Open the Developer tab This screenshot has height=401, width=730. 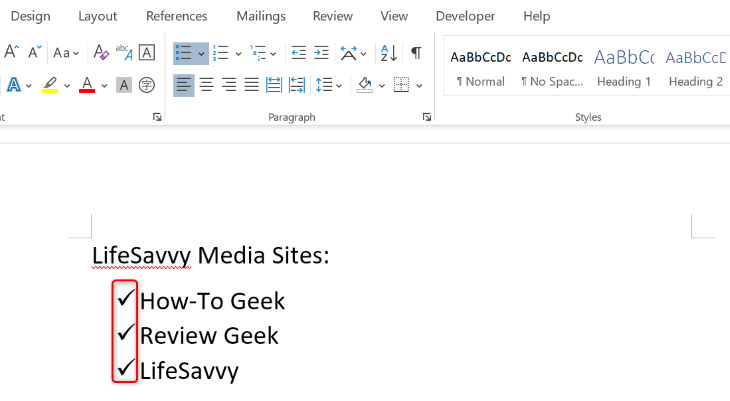click(466, 16)
